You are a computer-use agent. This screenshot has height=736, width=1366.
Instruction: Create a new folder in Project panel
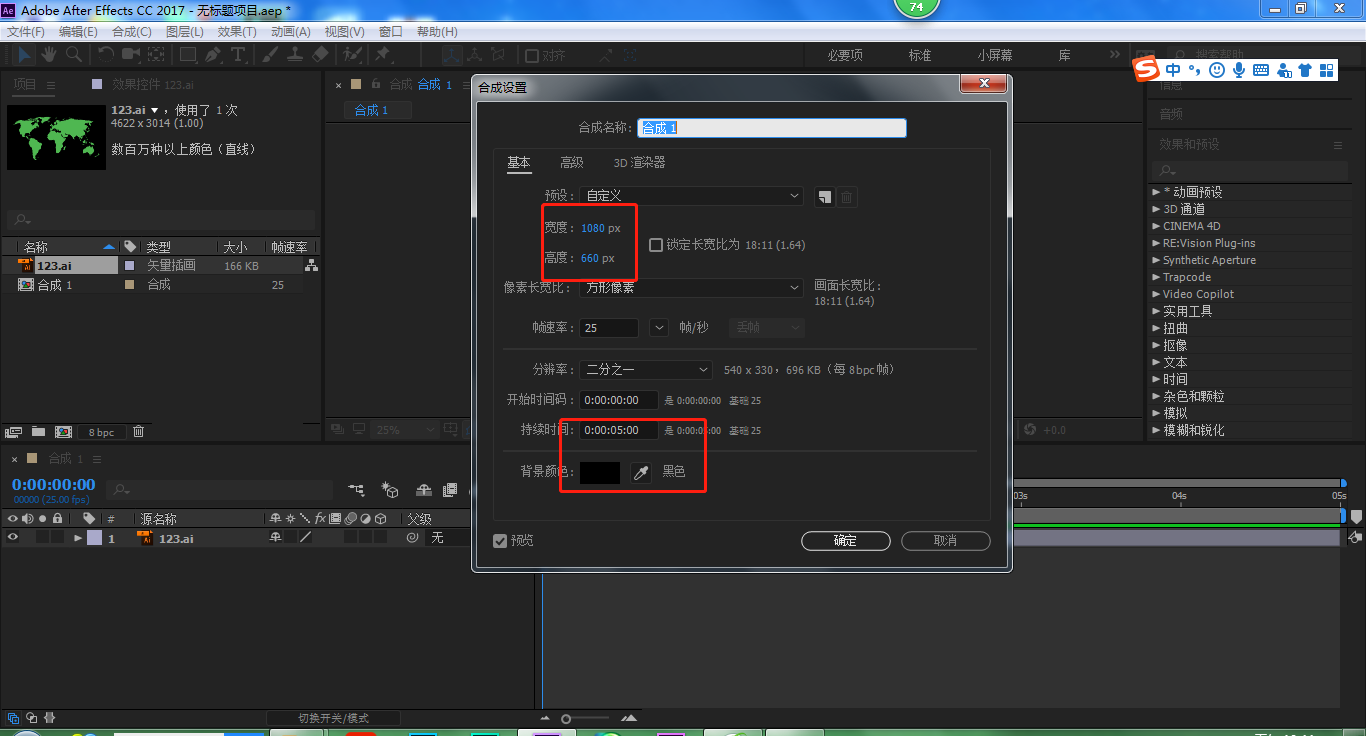38,432
